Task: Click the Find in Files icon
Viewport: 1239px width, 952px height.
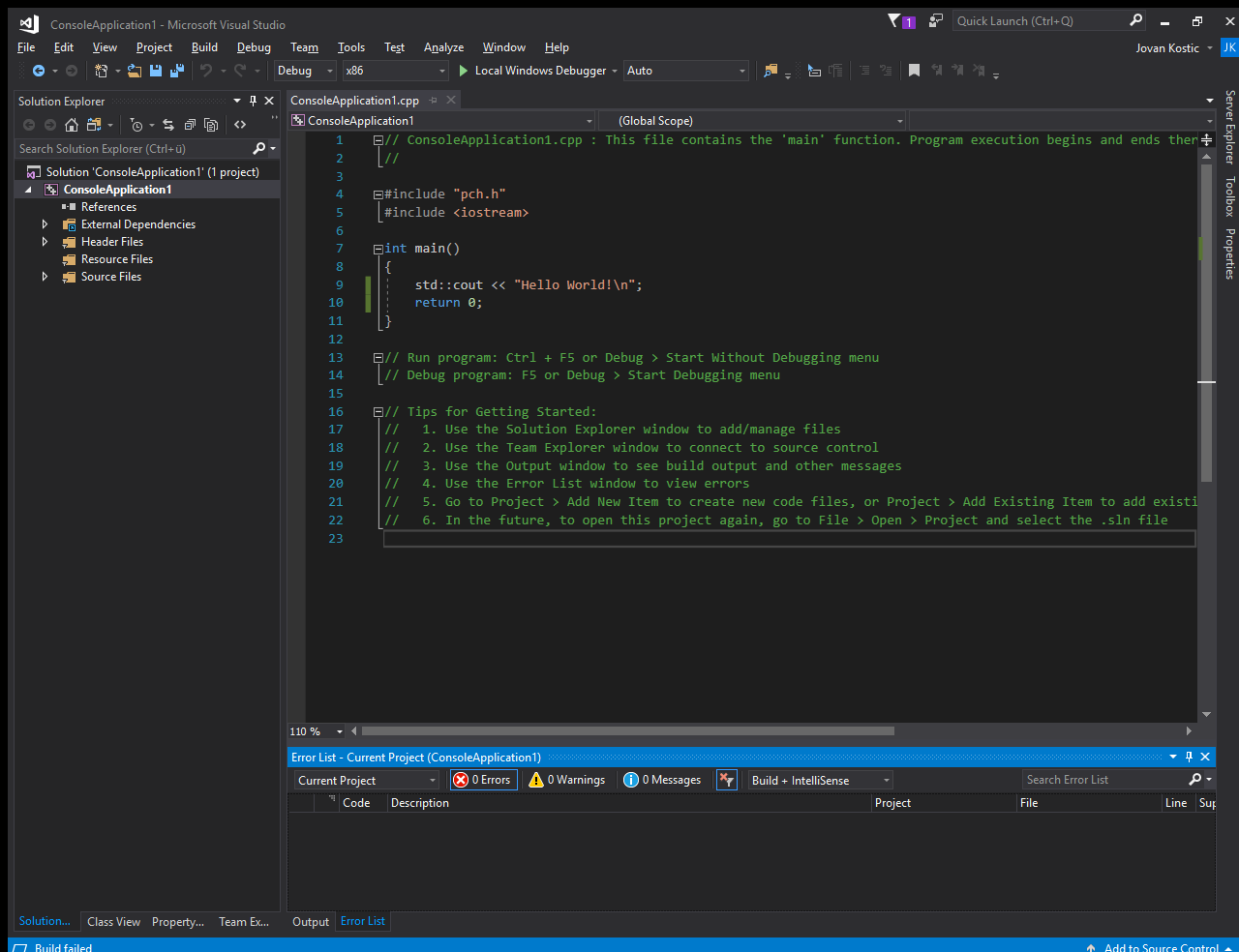Action: pyautogui.click(x=771, y=71)
